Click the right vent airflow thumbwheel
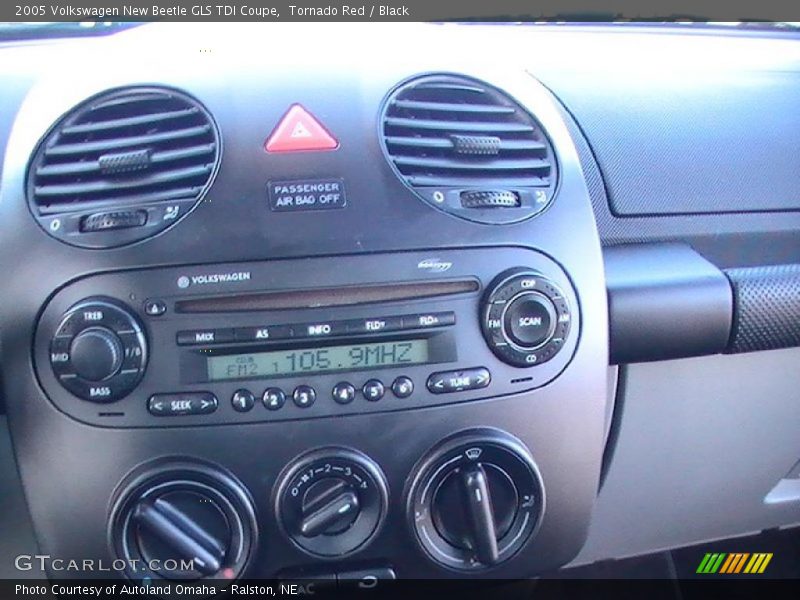The width and height of the screenshot is (800, 600). pos(490,199)
